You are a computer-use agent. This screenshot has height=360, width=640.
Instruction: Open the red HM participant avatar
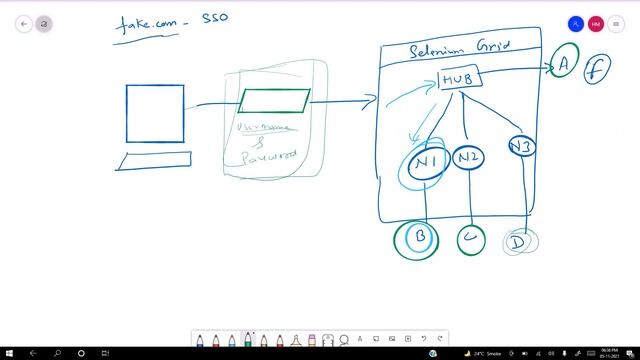(596, 24)
